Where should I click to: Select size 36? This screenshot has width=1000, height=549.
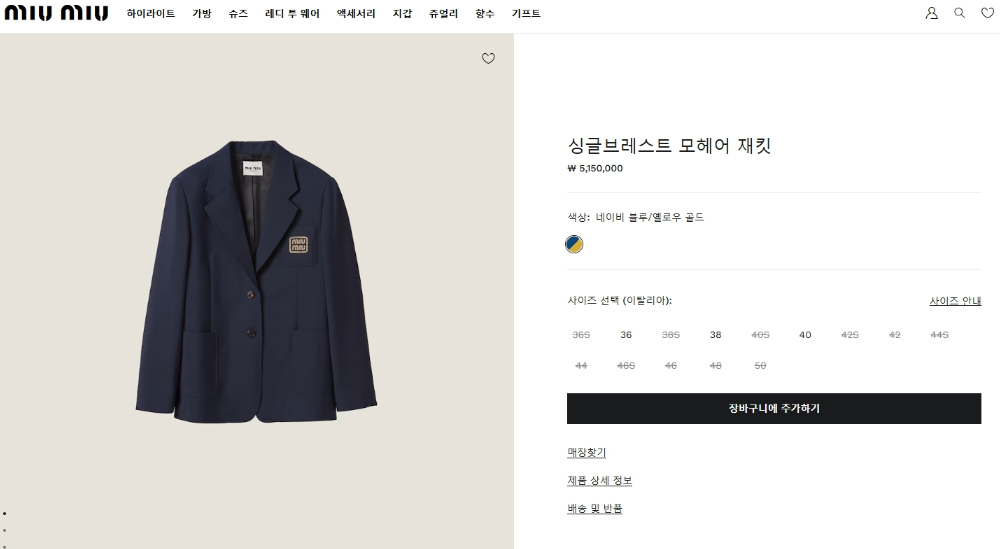click(x=626, y=335)
